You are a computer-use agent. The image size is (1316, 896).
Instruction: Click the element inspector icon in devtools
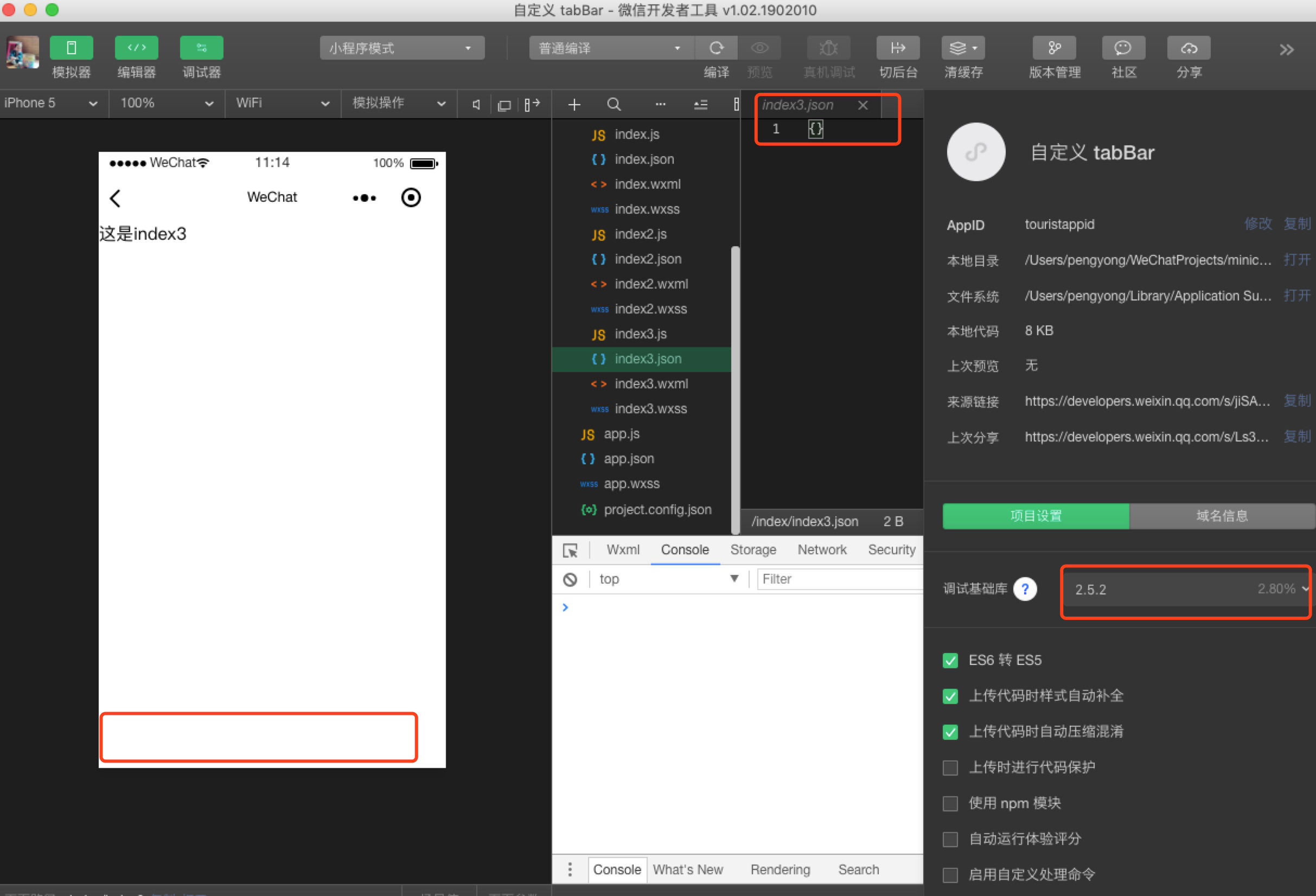[x=570, y=550]
